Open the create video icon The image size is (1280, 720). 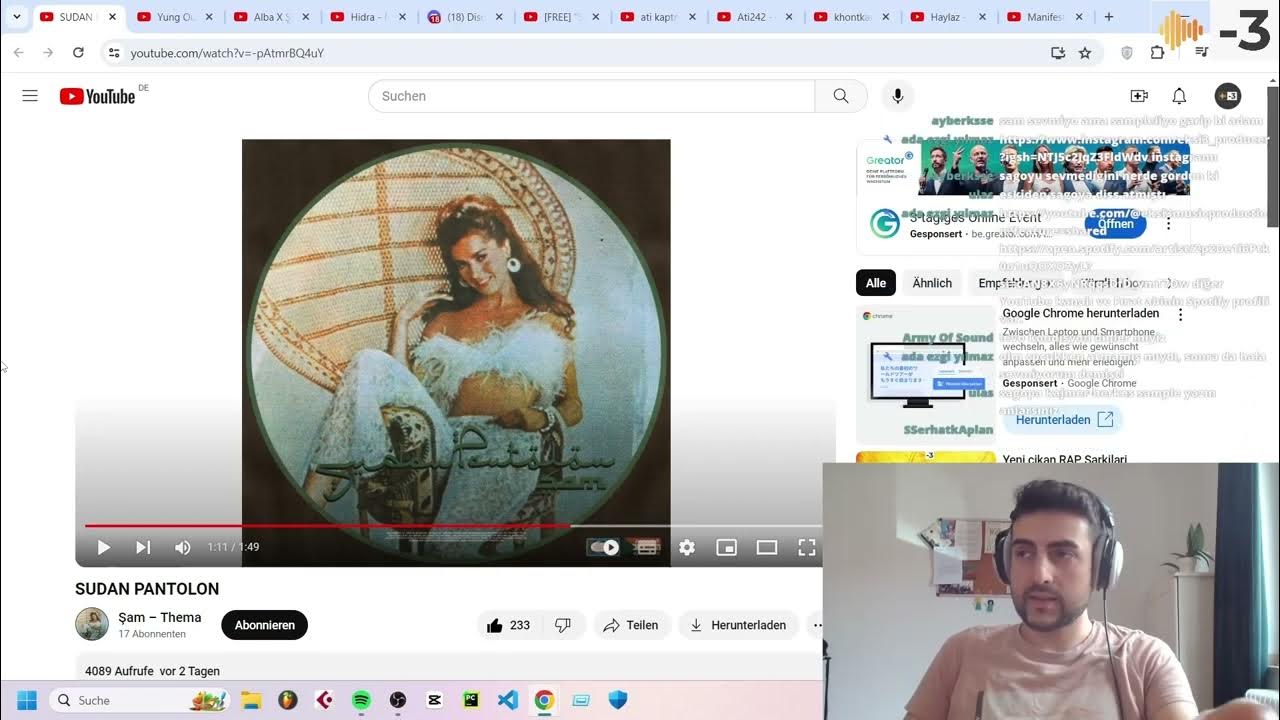(x=1139, y=96)
